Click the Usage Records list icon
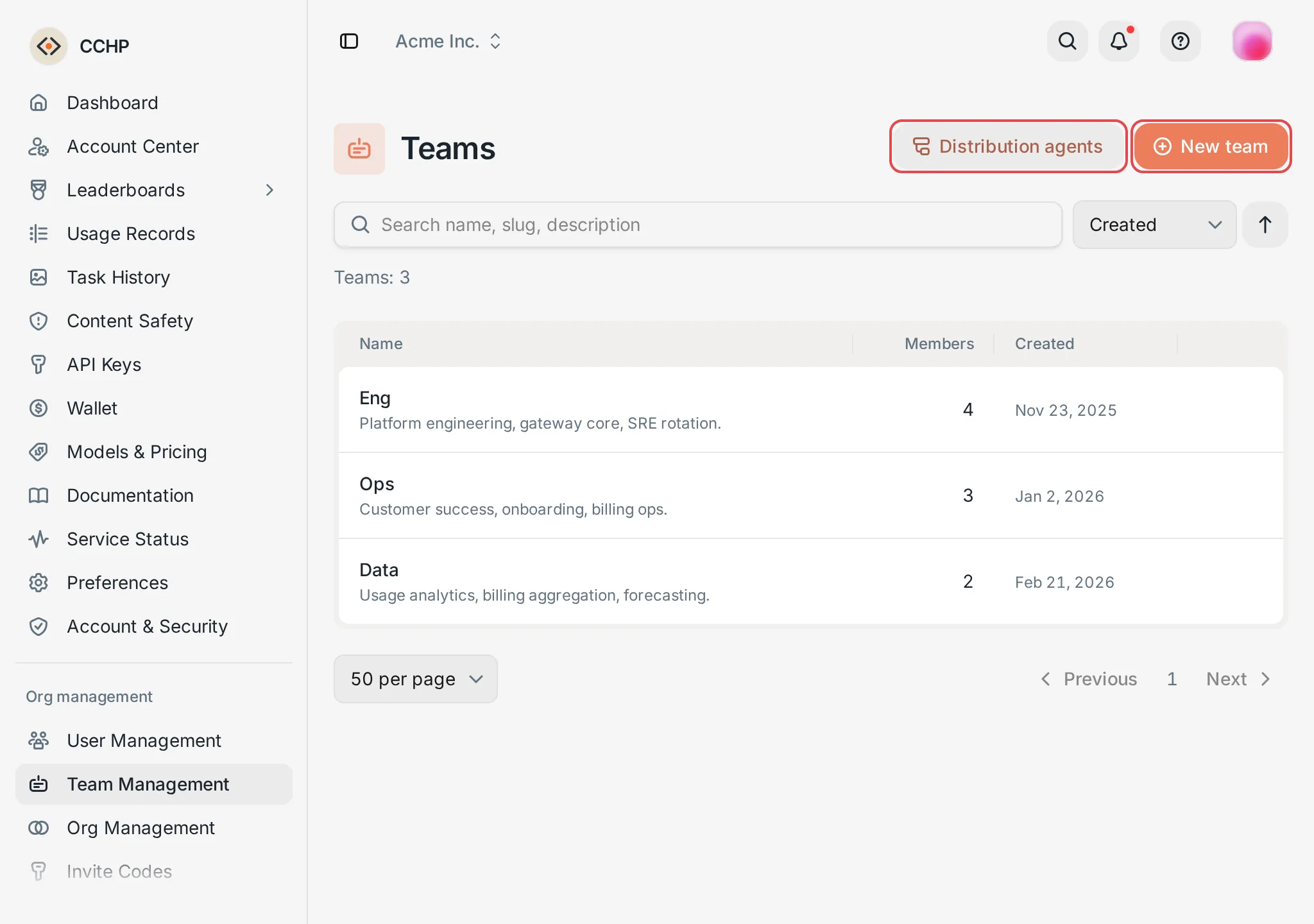This screenshot has width=1314, height=924. pyautogui.click(x=38, y=234)
